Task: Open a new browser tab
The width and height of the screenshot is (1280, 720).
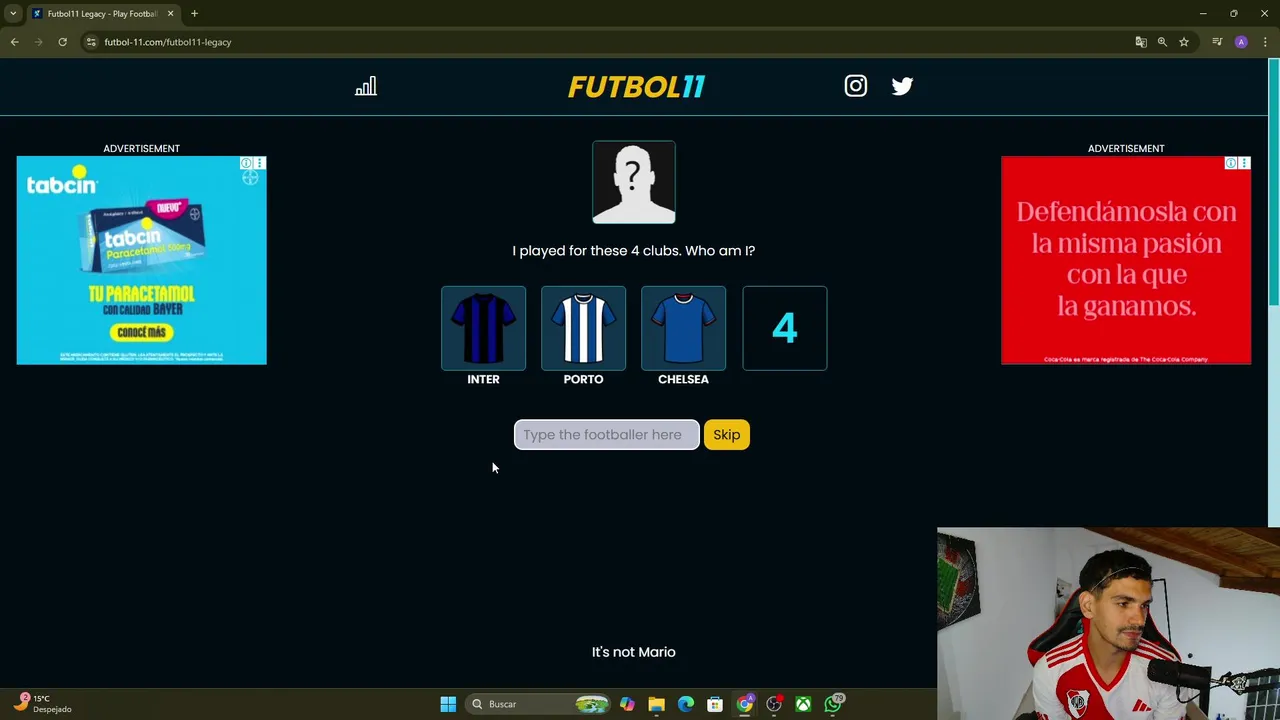Action: (194, 14)
